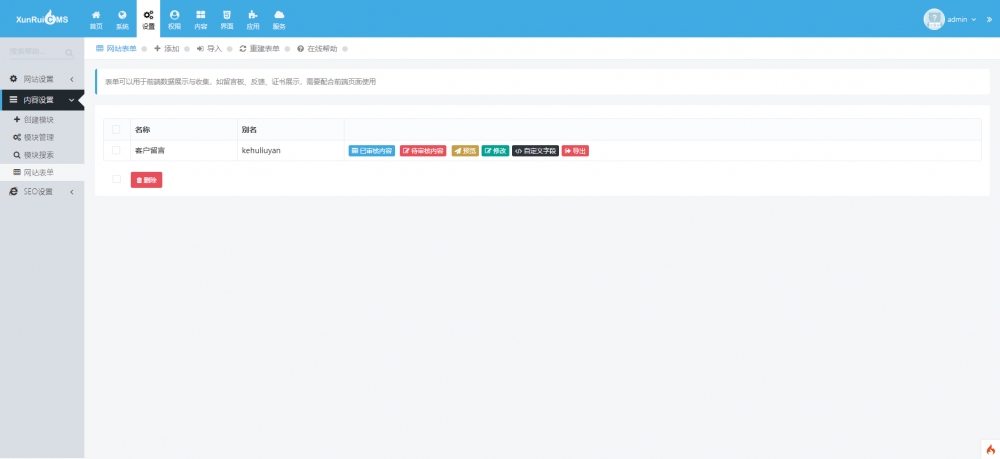Open the 内容 grid icon in top navigation
The image size is (1000, 459).
[x=200, y=19]
